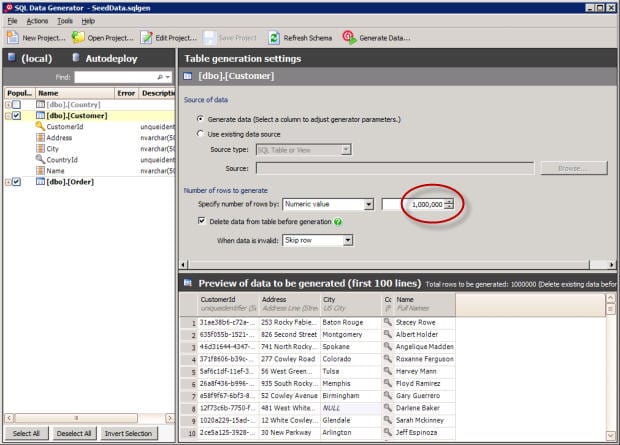The height and width of the screenshot is (445, 620).
Task: Uncheck the [dbo].[Order] populate checkbox
Action: 16,182
